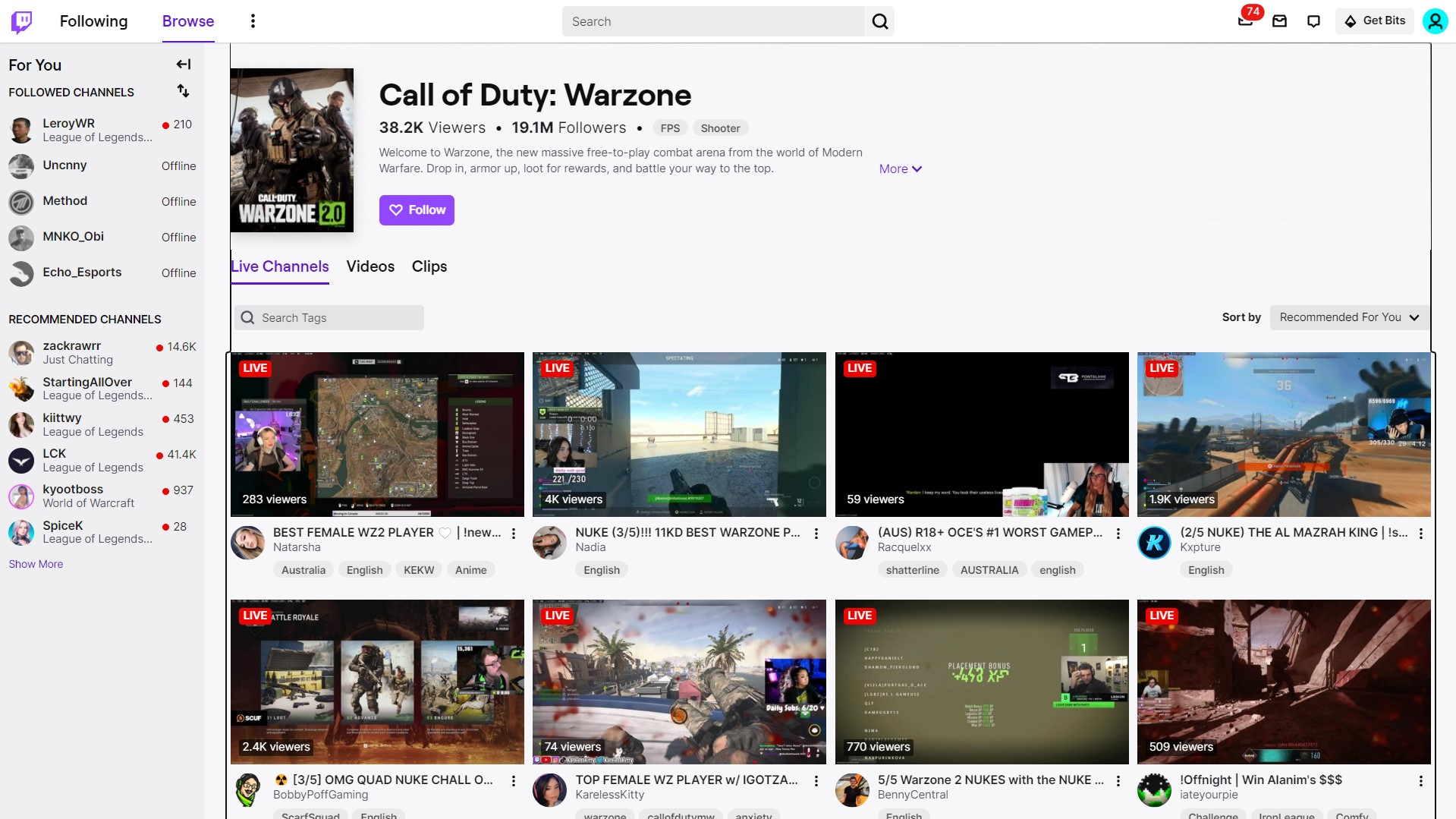This screenshot has width=1456, height=819.
Task: Open the notifications bell showing 74
Action: pyautogui.click(x=1245, y=21)
